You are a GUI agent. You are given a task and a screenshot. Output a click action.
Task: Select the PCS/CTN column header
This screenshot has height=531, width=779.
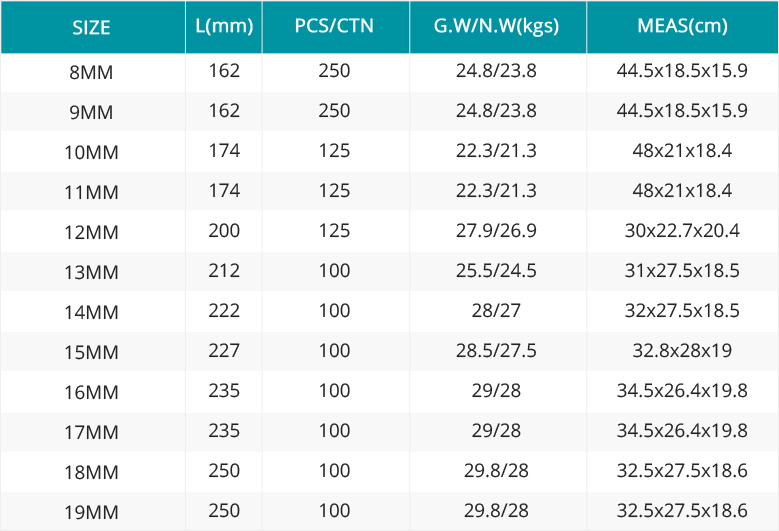tap(334, 26)
